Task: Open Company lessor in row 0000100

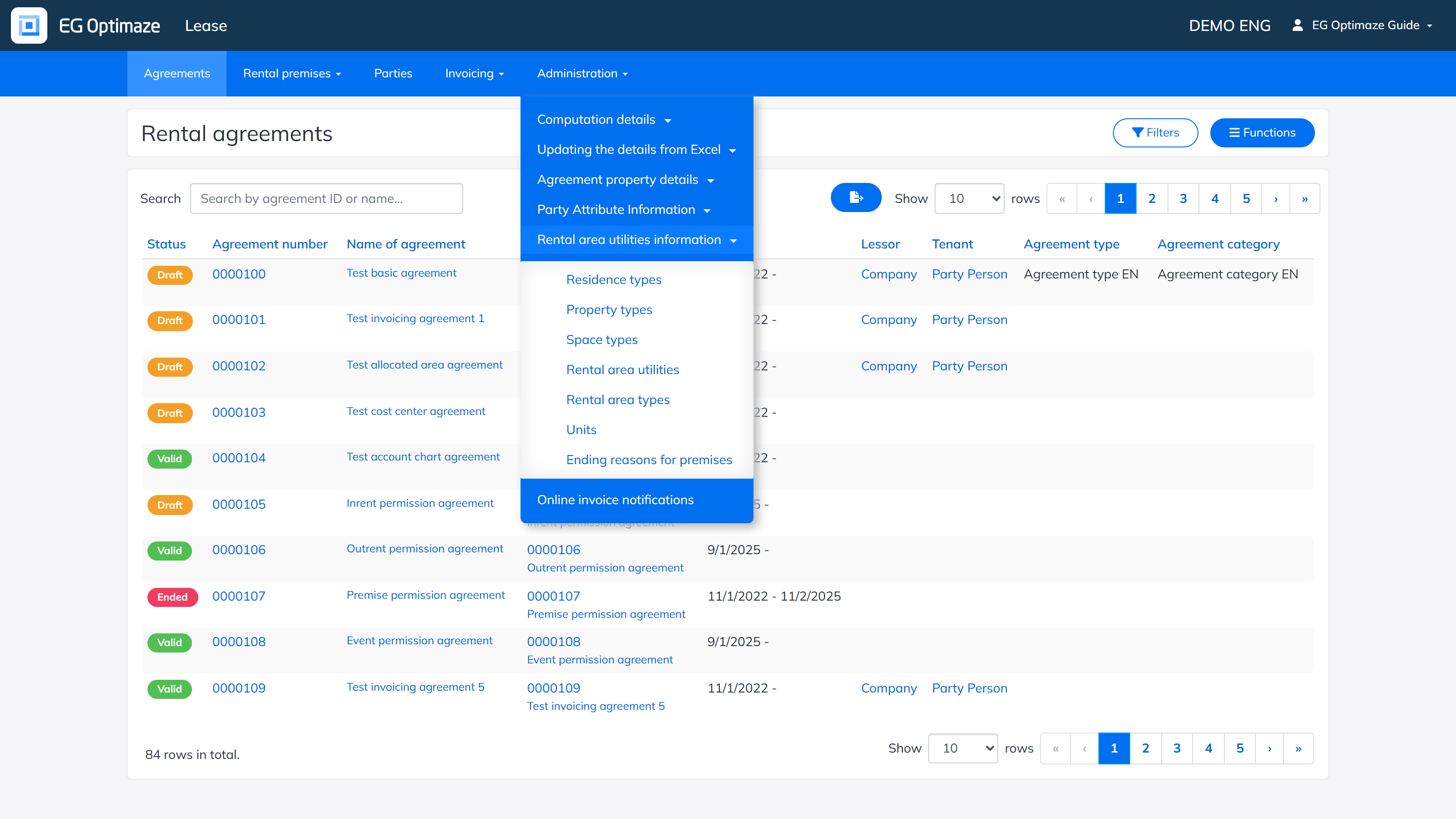Action: (889, 274)
